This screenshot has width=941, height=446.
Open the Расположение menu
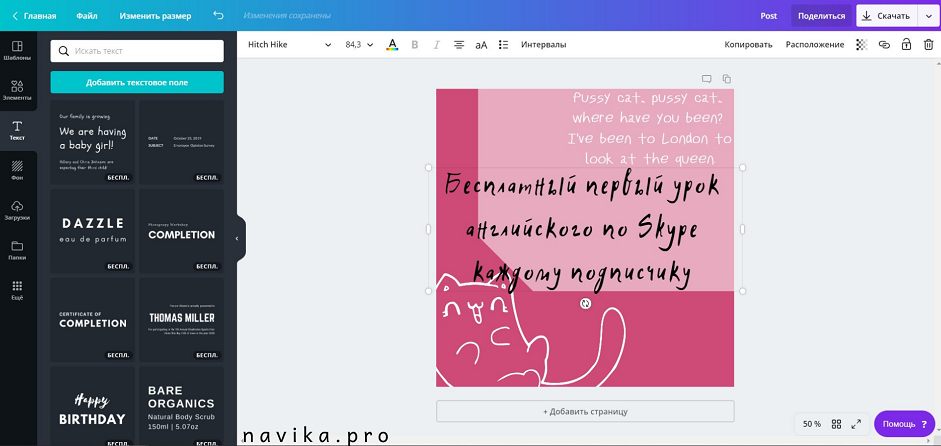(x=814, y=45)
